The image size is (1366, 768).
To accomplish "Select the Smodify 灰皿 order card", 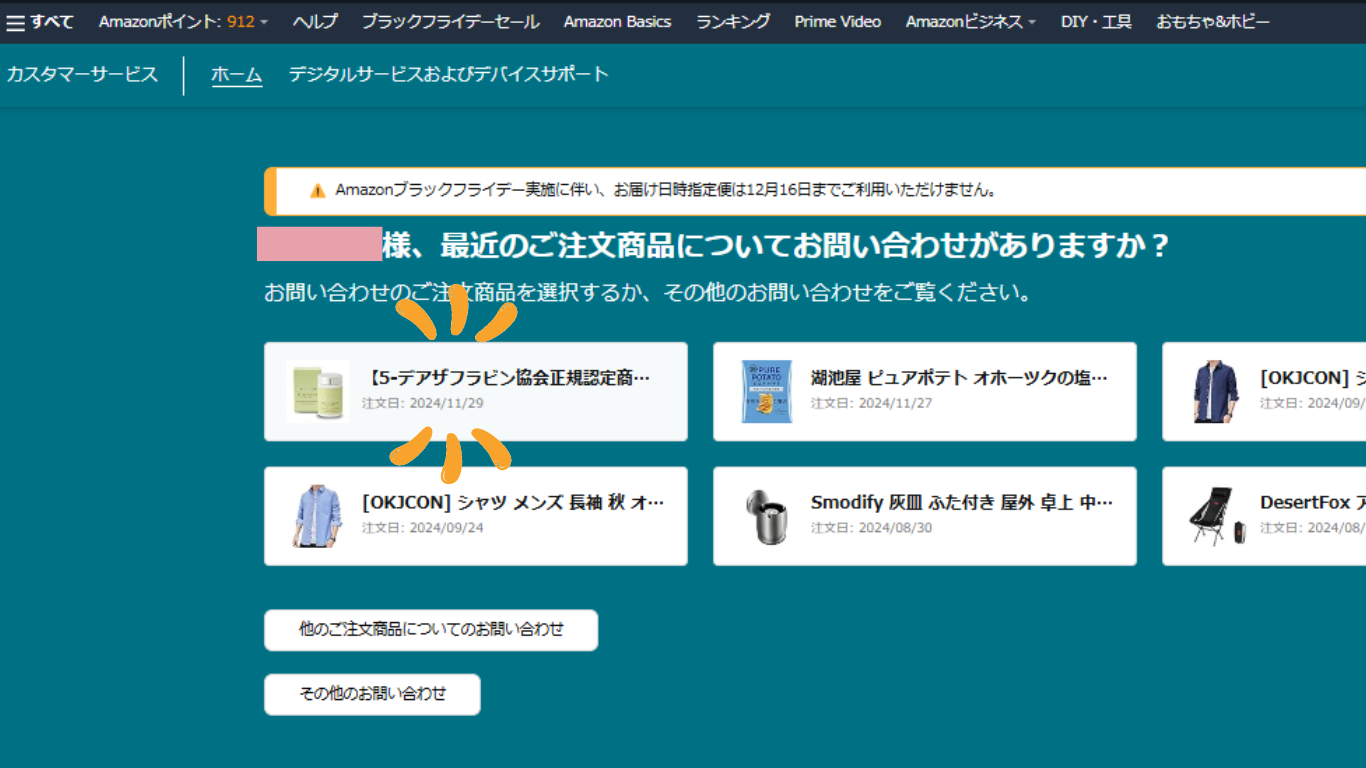I will point(925,516).
